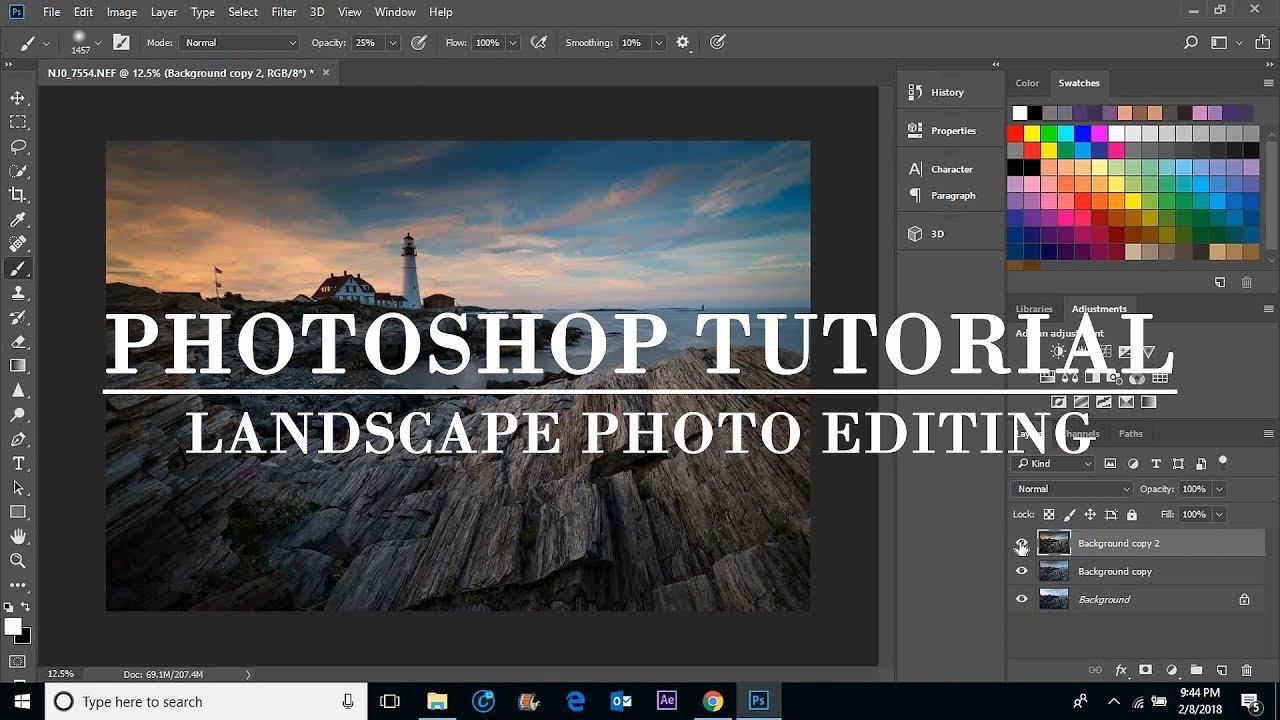Open the Select menu
Viewport: 1280px width, 720px height.
243,12
